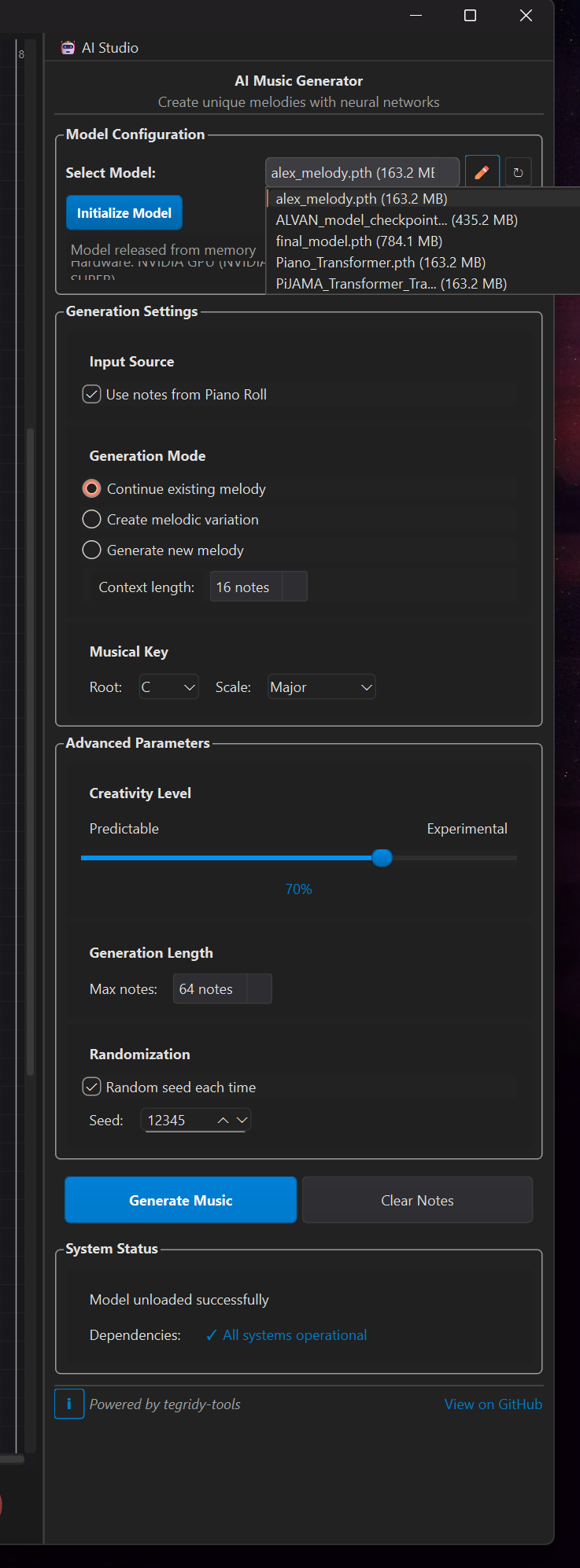Click the 70% creativity value label
This screenshot has width=580, height=1568.
(299, 889)
